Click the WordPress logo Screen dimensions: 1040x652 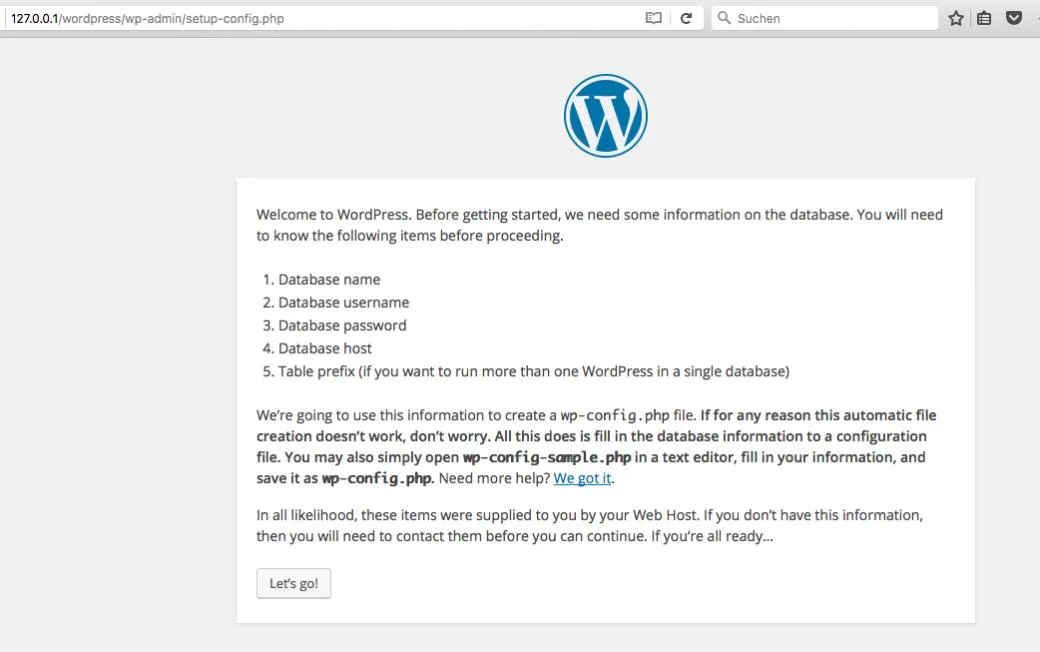[x=606, y=115]
